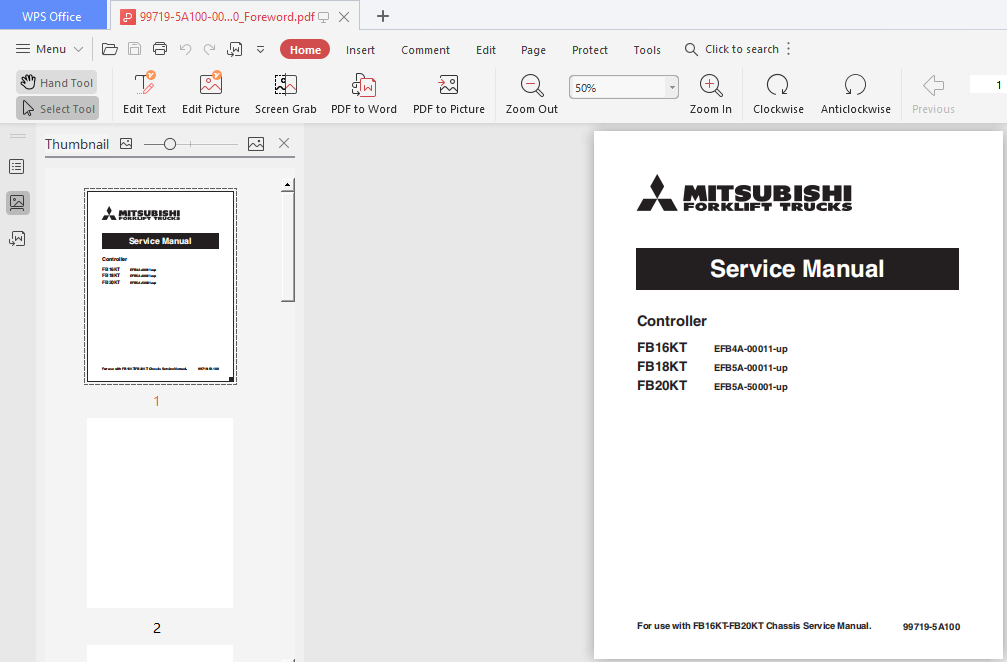Select the 99719-5A100 Foreword.pdf document tab
Screen dimensions: 1007x662
point(226,17)
